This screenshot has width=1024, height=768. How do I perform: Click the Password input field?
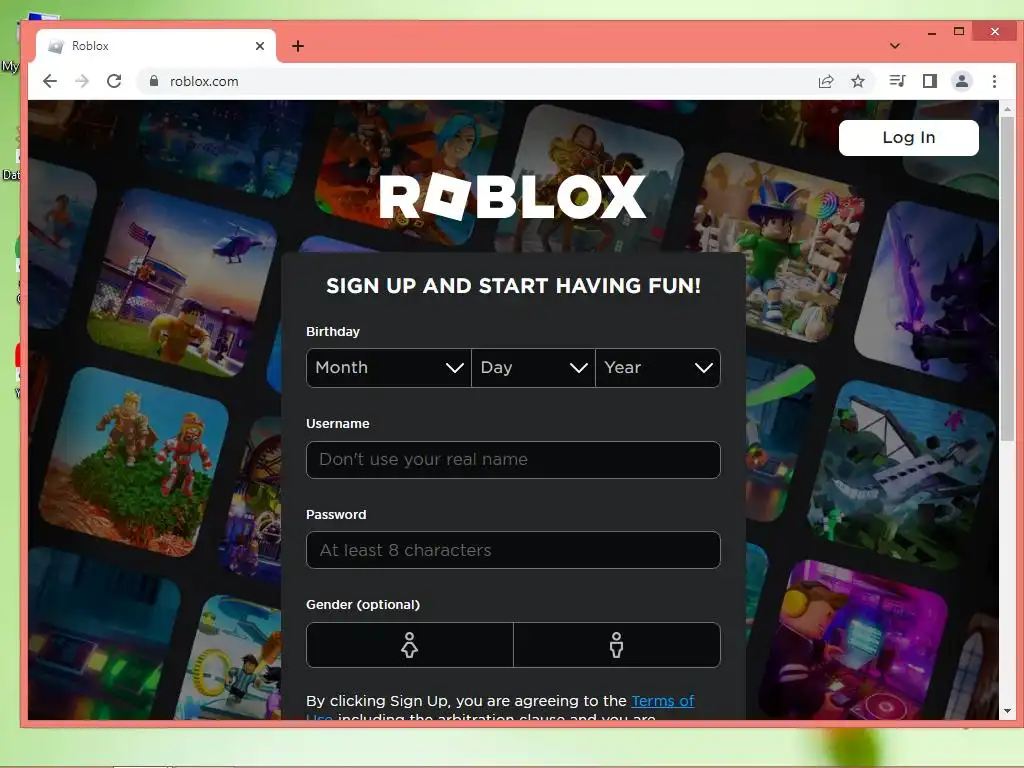coord(513,550)
